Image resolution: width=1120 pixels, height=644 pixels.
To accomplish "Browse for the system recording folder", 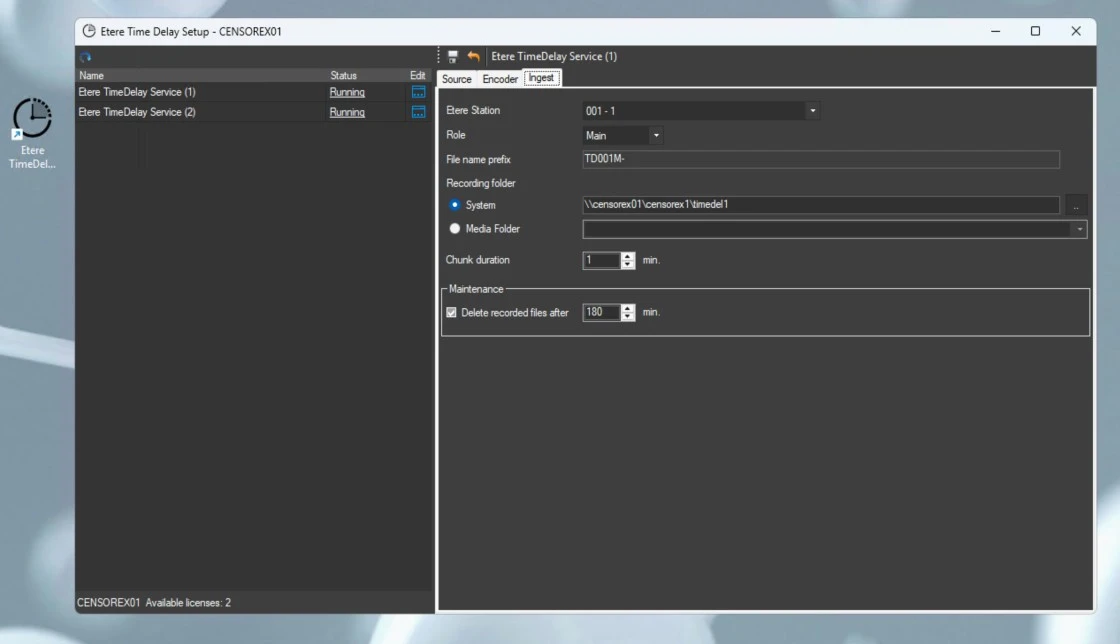I will click(1076, 205).
